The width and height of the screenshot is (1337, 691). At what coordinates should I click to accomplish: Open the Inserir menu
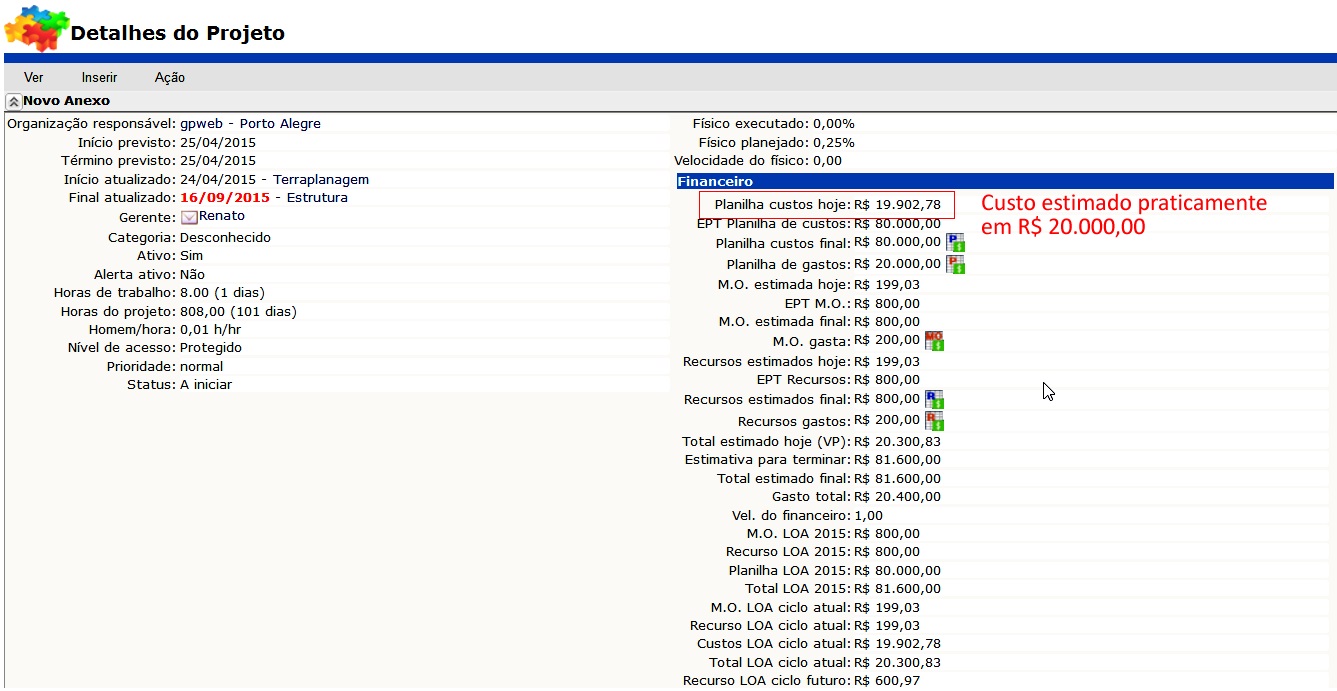(x=99, y=78)
